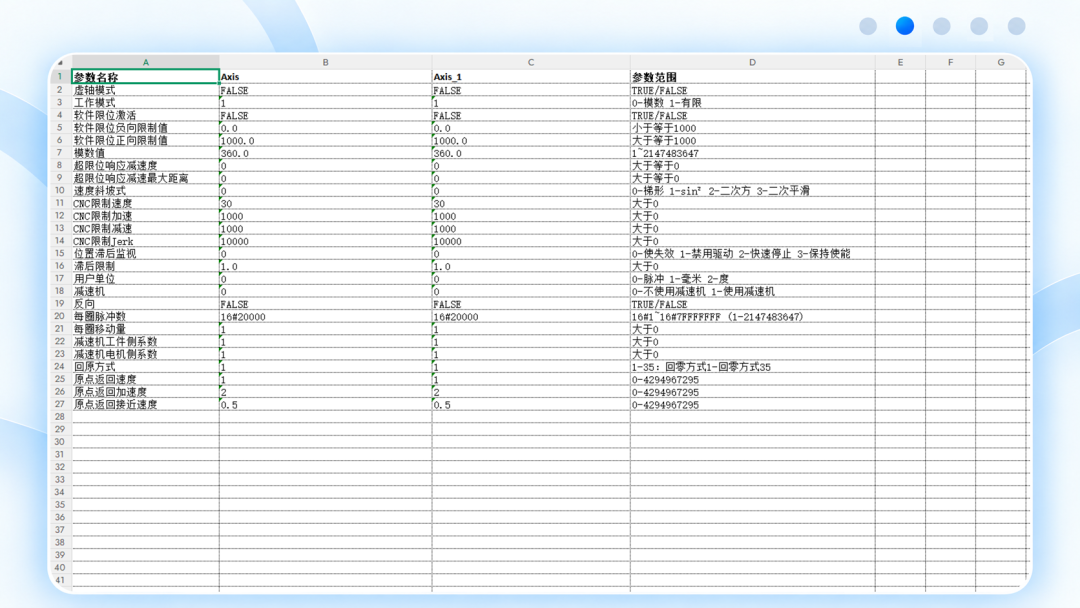Click the range cell '1~2147483647'

pyautogui.click(x=752, y=153)
